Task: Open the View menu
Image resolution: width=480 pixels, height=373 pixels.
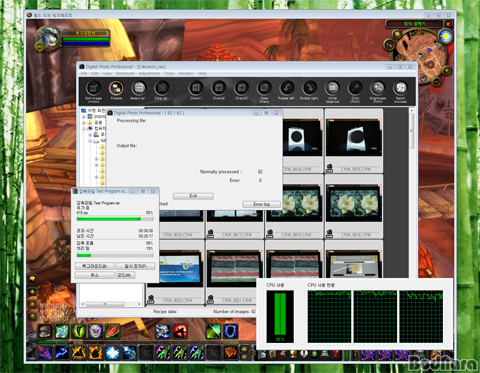Action: (107, 73)
